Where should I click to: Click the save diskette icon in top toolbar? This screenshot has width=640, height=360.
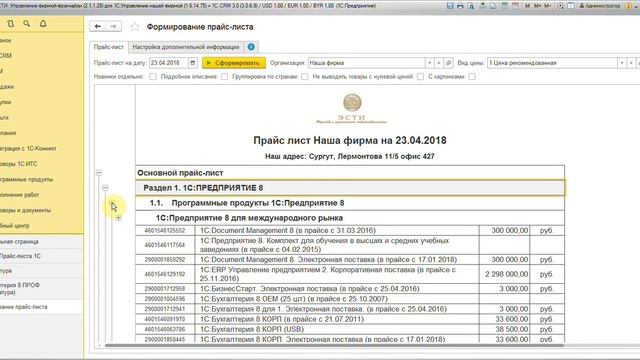(x=450, y=6)
